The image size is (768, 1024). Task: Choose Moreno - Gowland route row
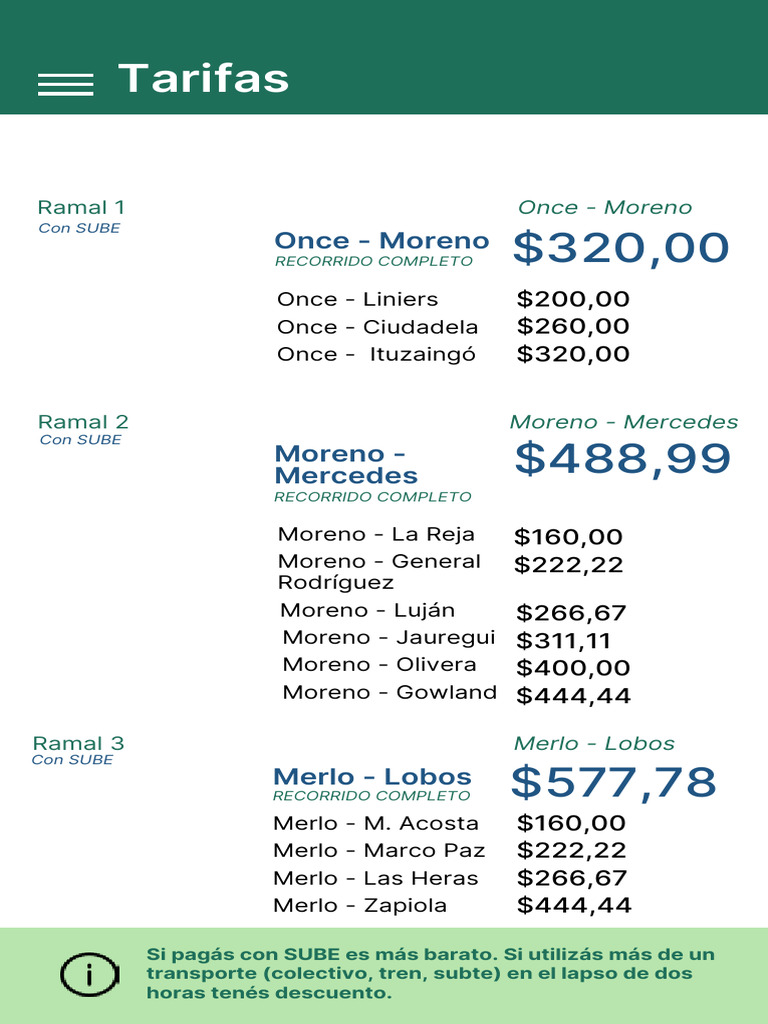tap(389, 692)
